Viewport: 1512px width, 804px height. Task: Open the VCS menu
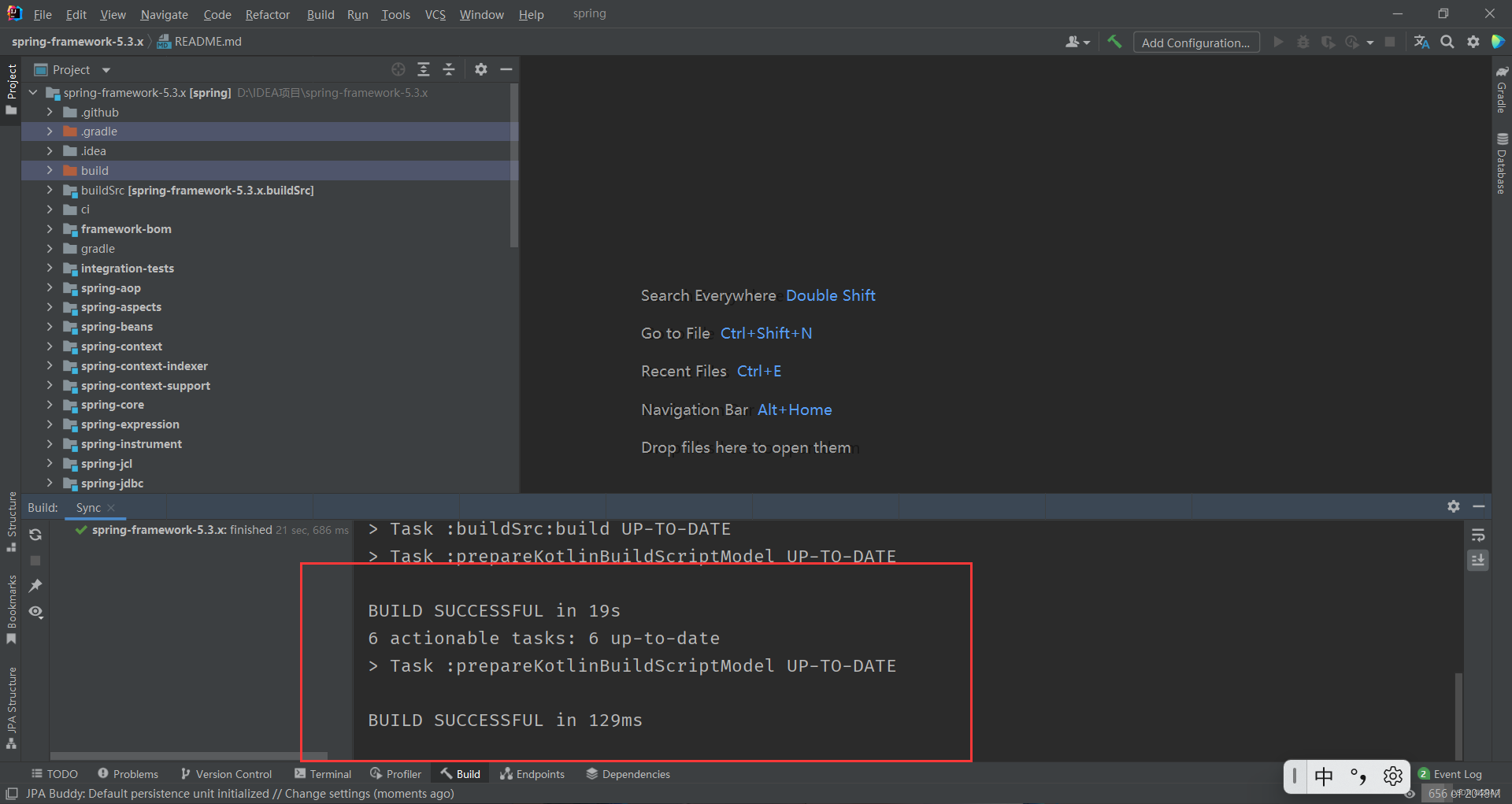[x=435, y=14]
